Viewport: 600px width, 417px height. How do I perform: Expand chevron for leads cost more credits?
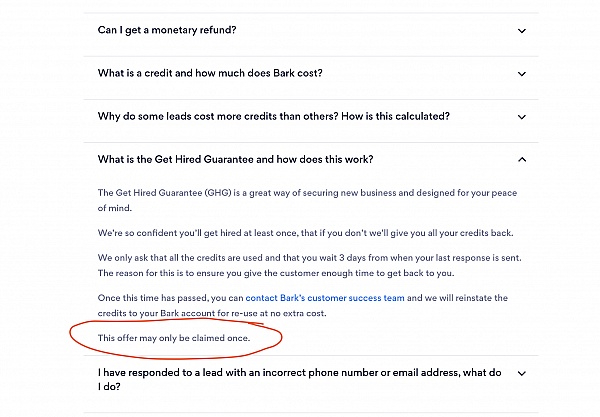pos(521,117)
